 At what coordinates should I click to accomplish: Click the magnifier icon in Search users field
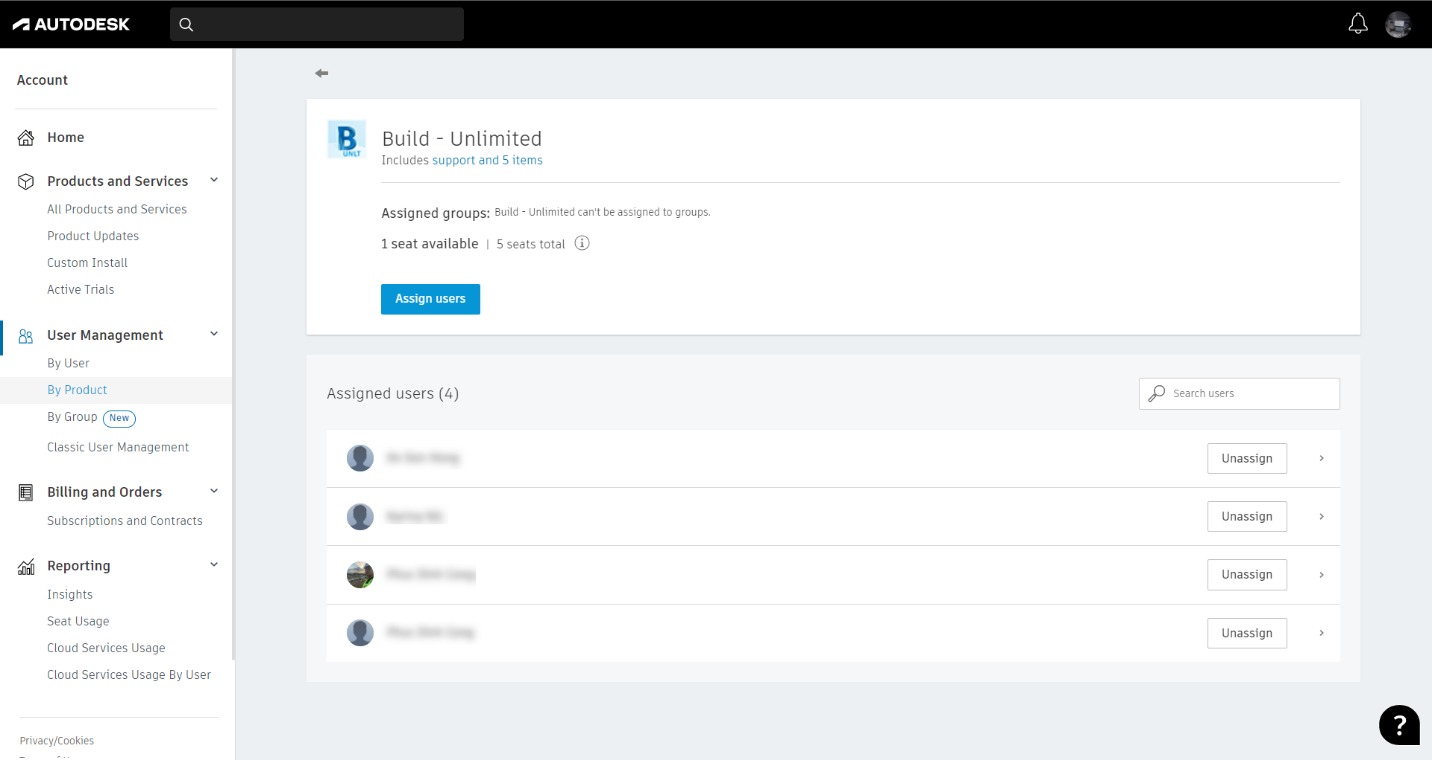click(x=1156, y=393)
